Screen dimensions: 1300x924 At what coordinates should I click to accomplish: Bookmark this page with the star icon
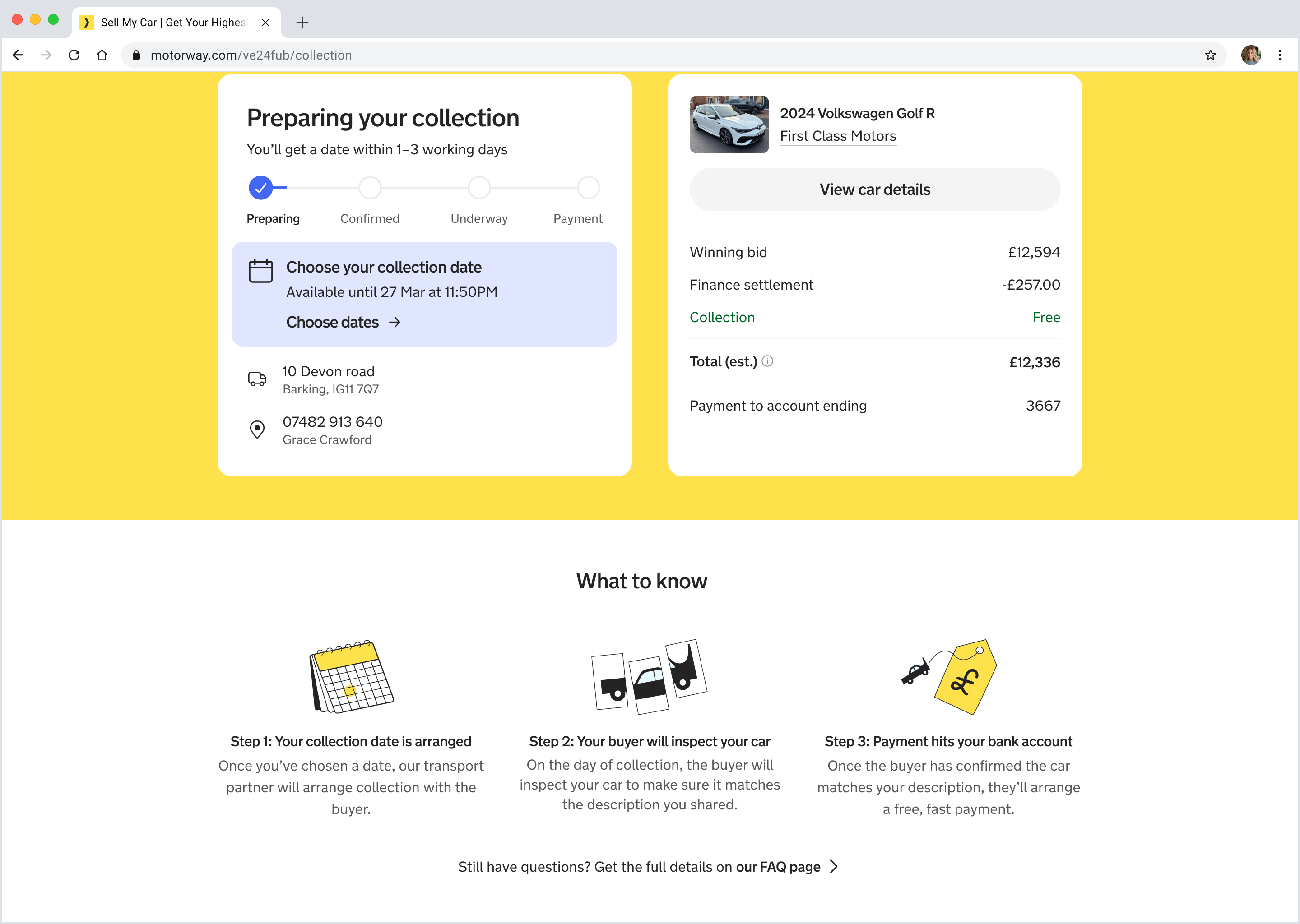(1210, 55)
